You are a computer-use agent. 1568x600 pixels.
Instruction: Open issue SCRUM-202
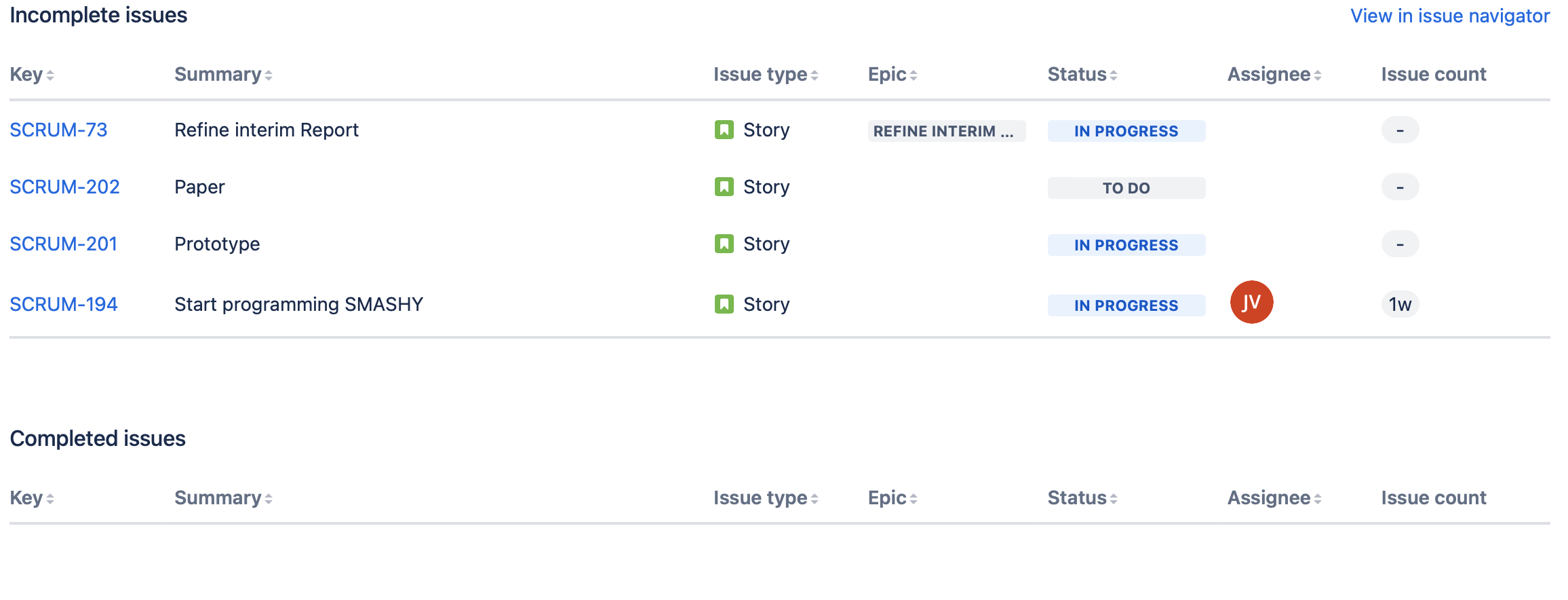click(64, 187)
